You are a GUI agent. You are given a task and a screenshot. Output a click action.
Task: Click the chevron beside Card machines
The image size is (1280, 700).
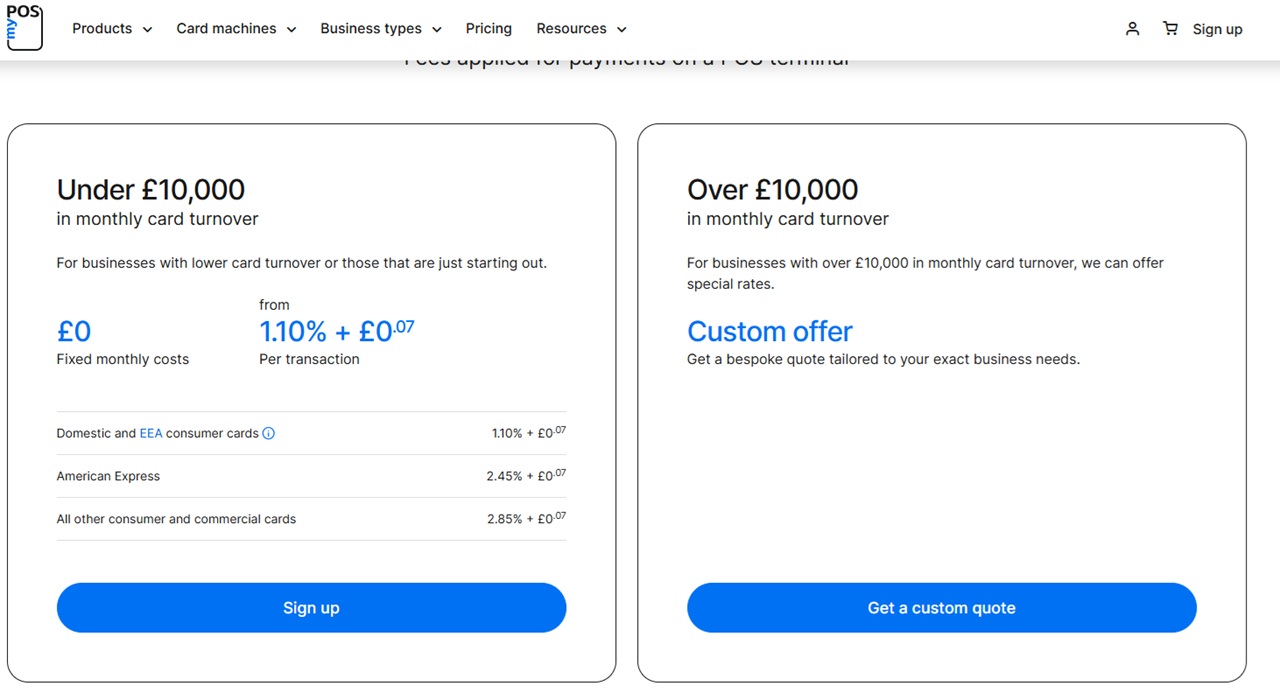pyautogui.click(x=291, y=29)
